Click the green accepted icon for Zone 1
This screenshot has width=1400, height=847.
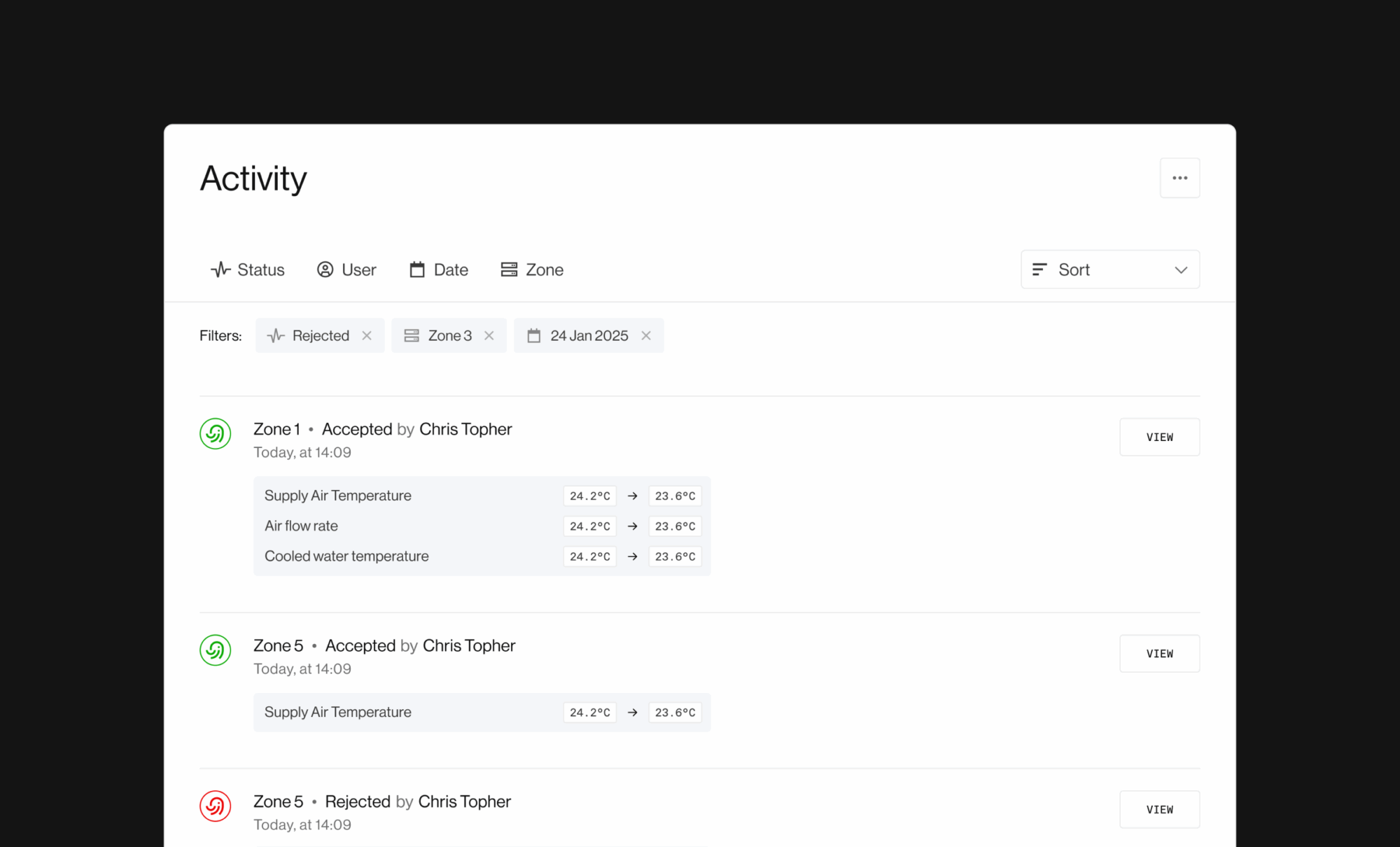click(216, 434)
